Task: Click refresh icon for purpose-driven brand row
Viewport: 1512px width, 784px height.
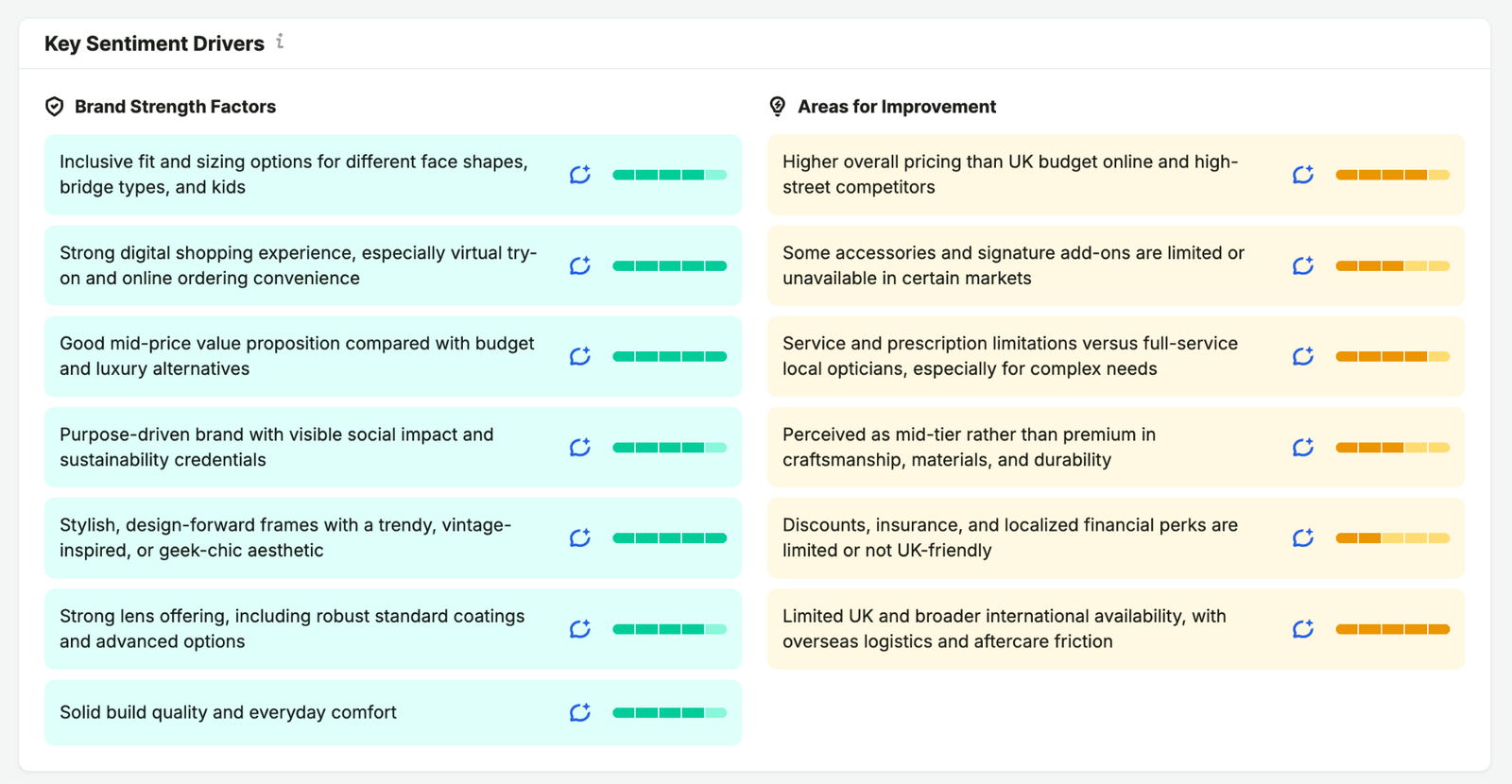Action: 580,447
